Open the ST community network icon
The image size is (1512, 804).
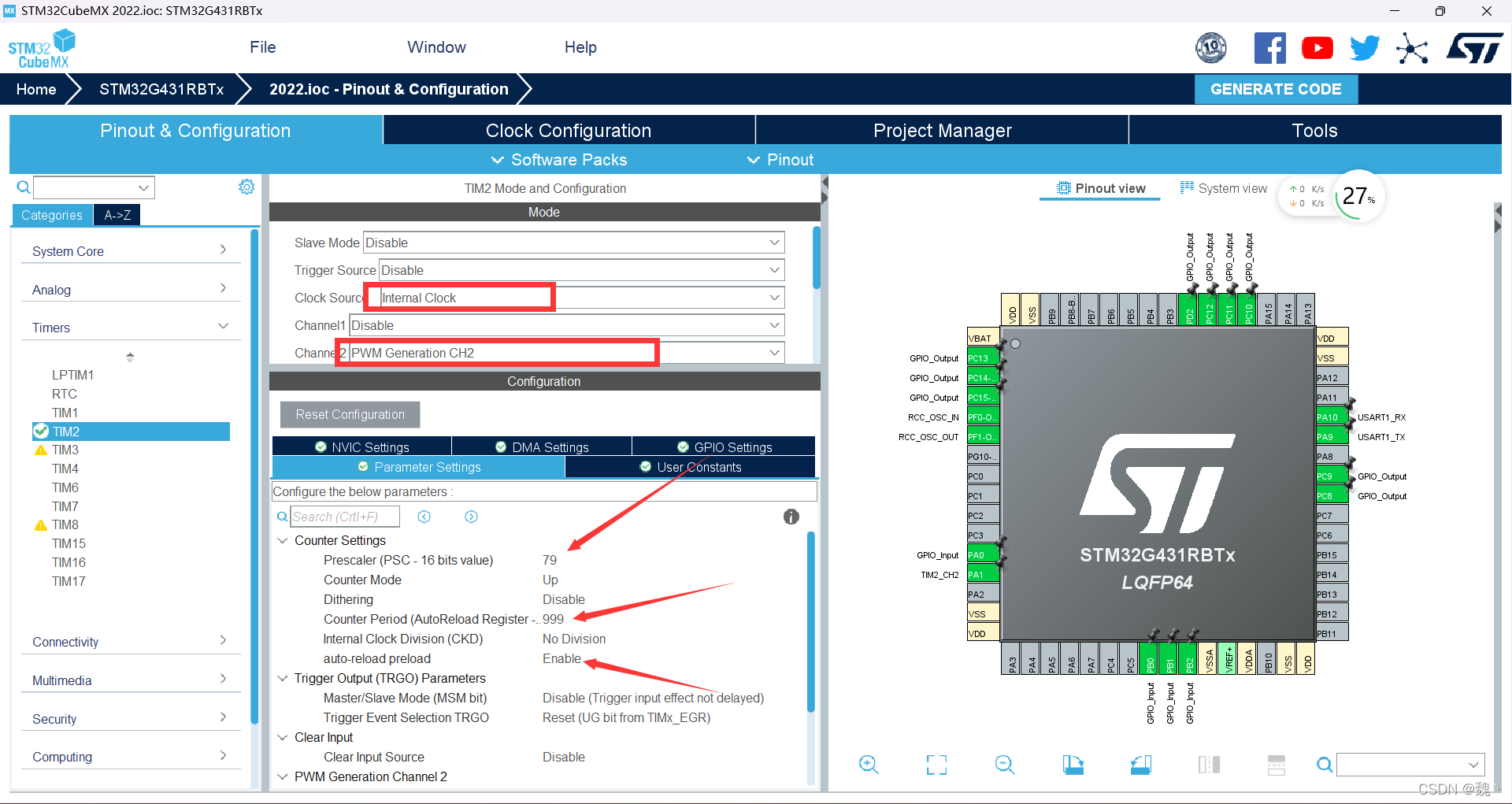click(x=1412, y=49)
